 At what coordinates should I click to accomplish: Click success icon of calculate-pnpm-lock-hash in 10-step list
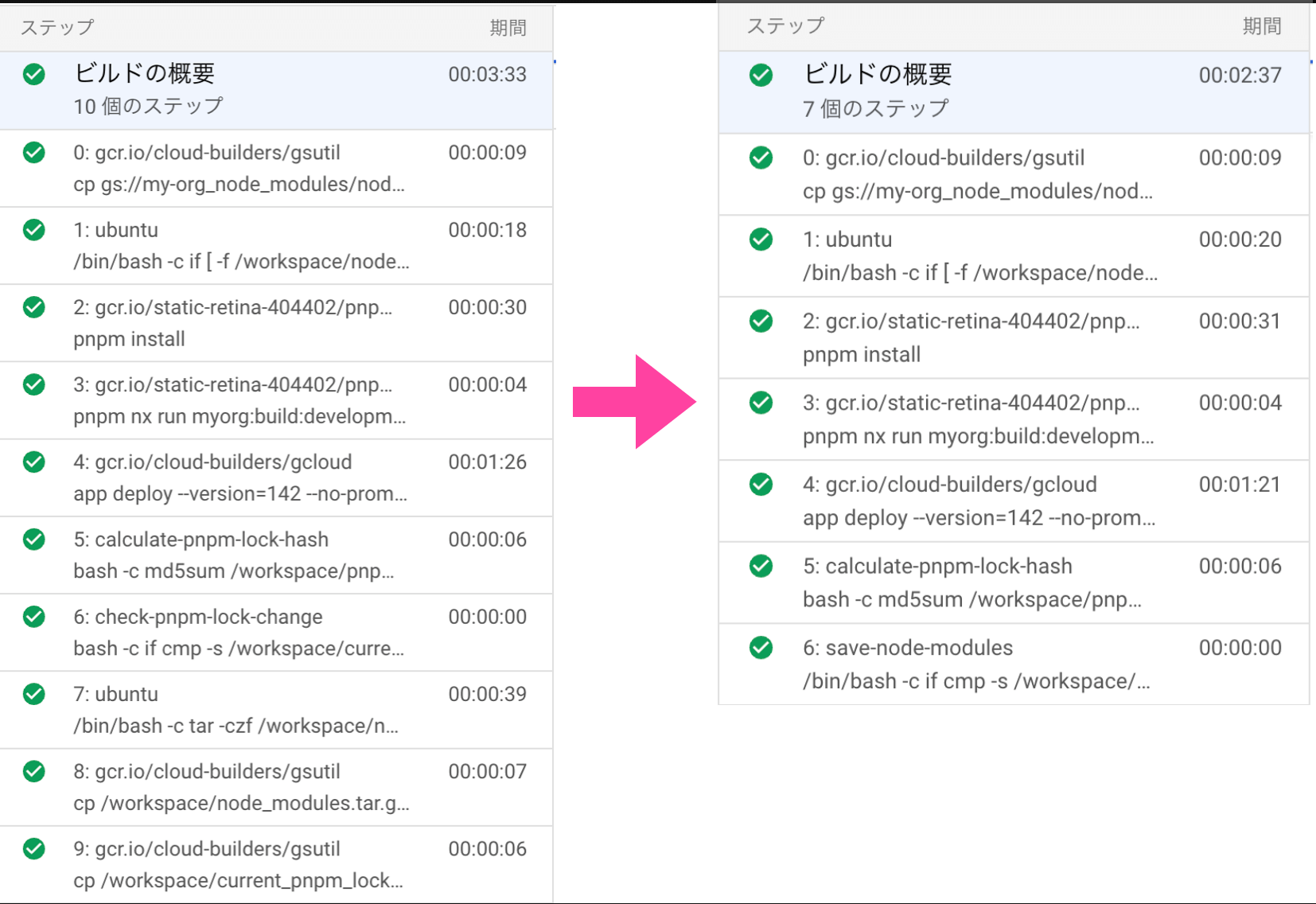[x=34, y=539]
